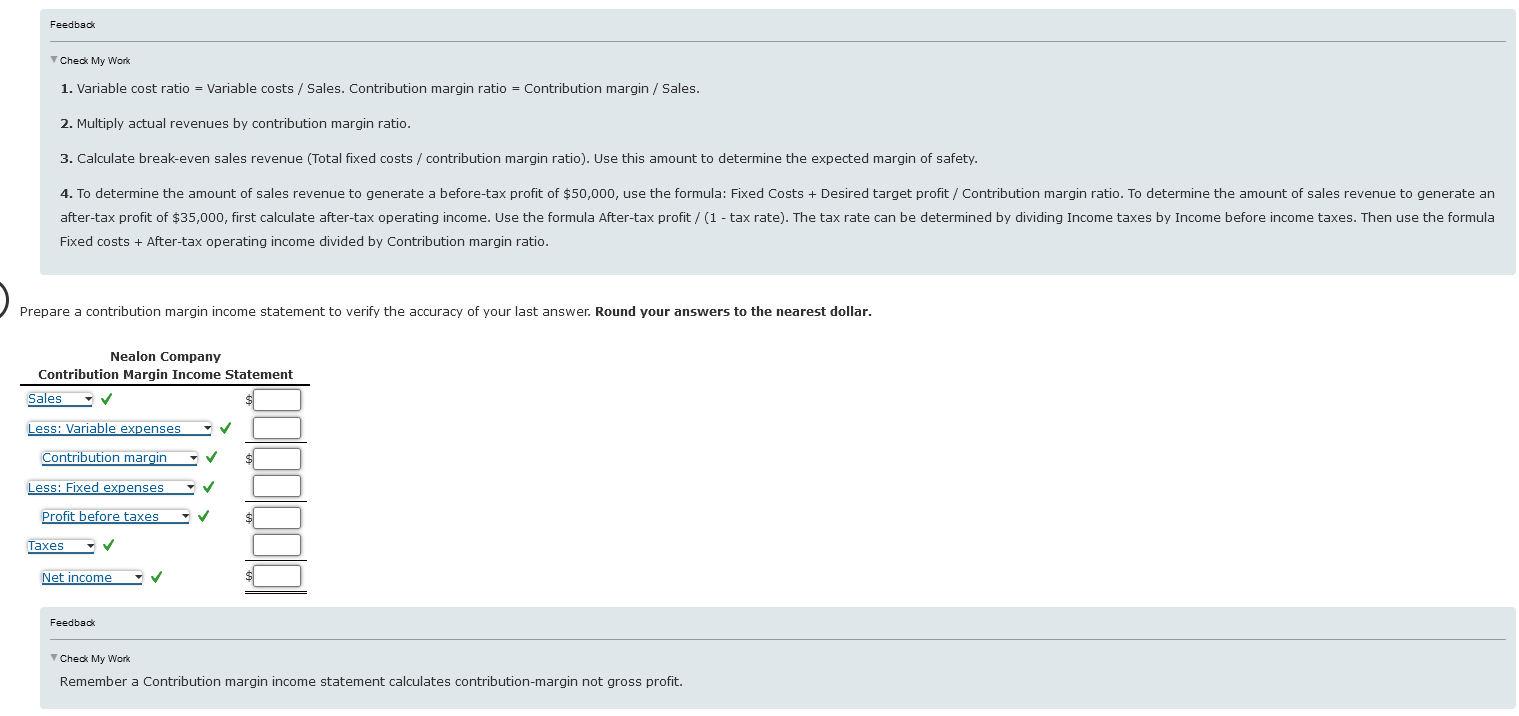Click the checkmark next to Net income

[x=156, y=577]
